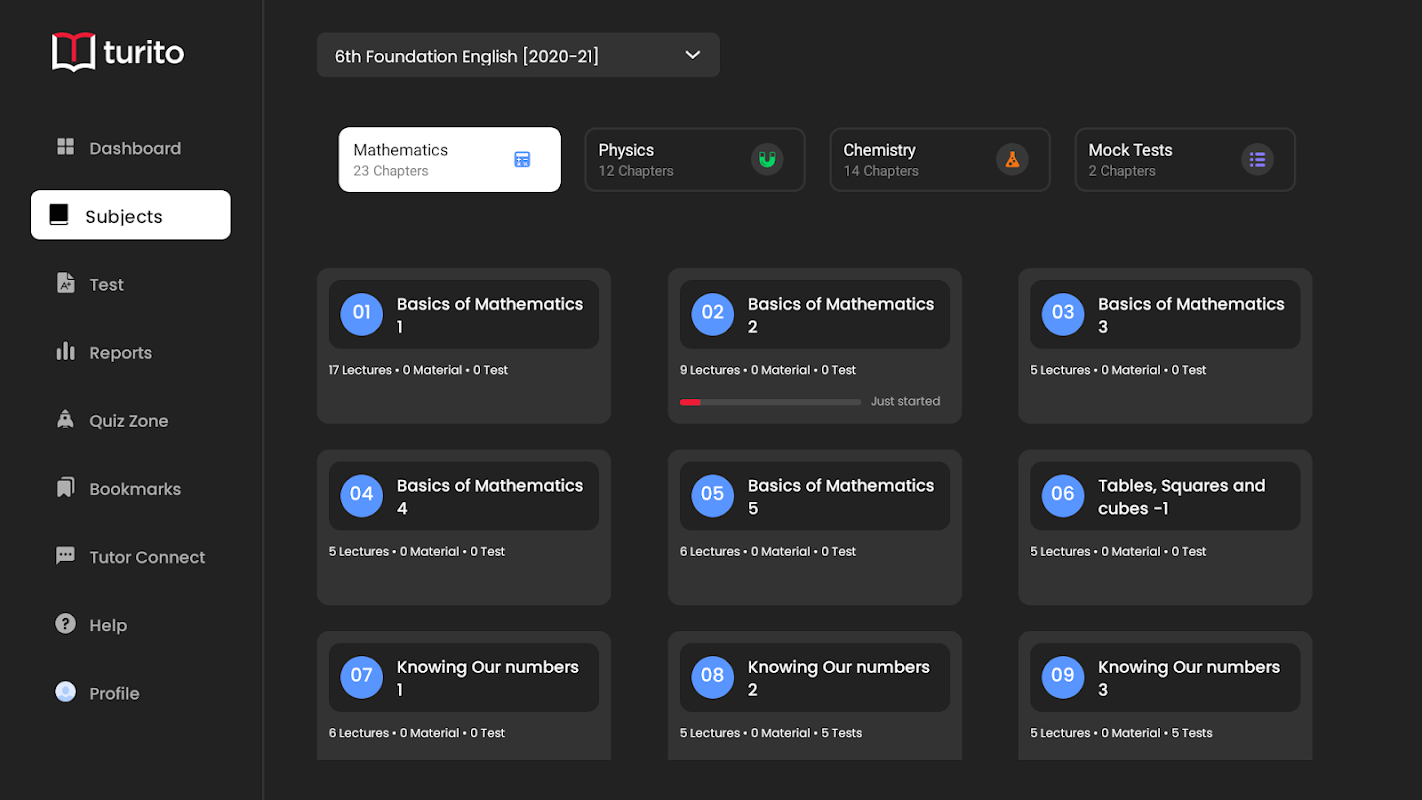
Task: Click the turito book logo
Action: 73,52
